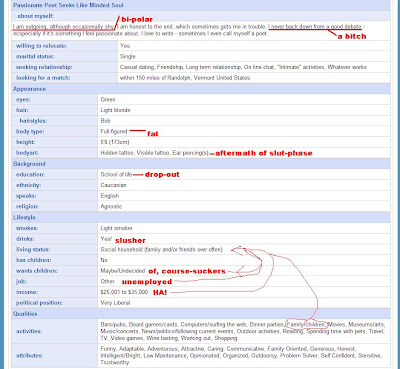The height and width of the screenshot is (369, 400).
Task: Select the "Very Liberal" political value
Action: 115,303
